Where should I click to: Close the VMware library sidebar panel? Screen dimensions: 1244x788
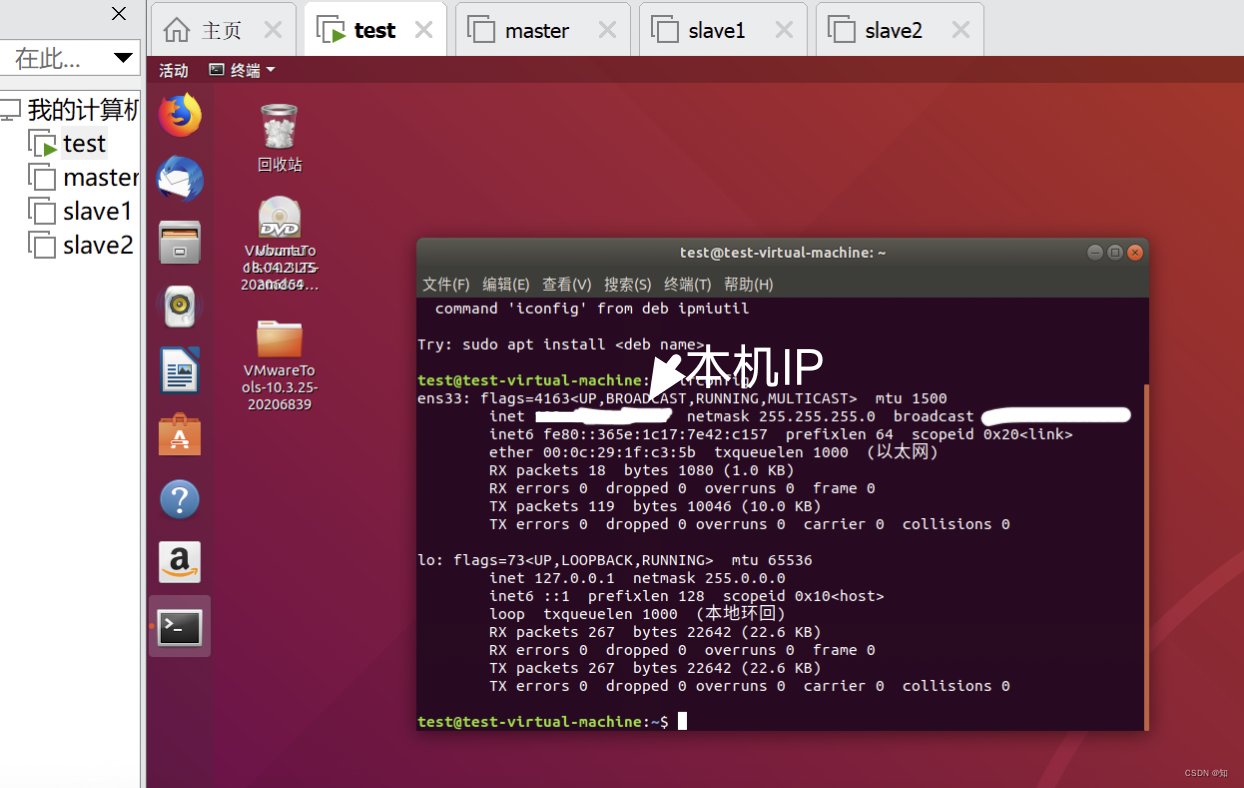pyautogui.click(x=119, y=14)
